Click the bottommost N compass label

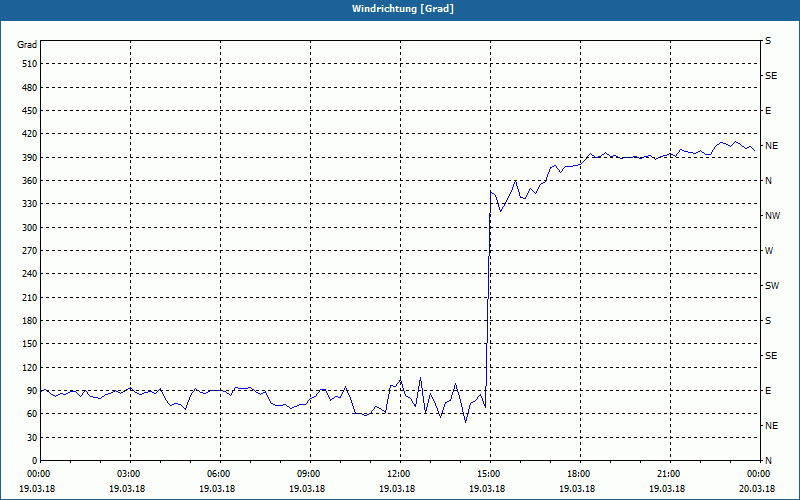(x=768, y=461)
